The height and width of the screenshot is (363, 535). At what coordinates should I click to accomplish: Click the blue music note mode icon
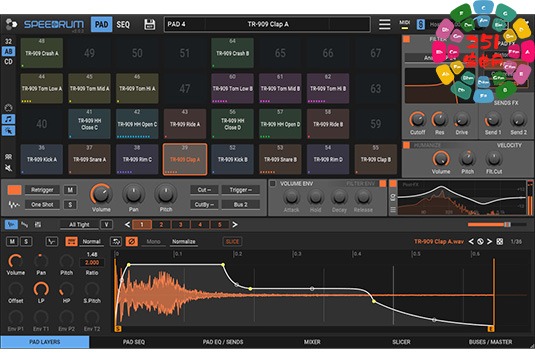tap(9, 119)
